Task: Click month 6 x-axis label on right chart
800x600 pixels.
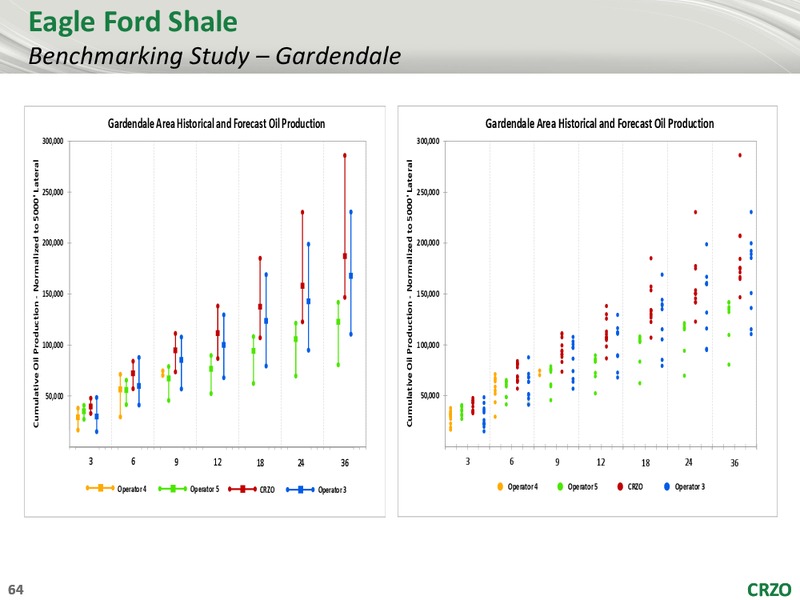Action: coord(512,461)
